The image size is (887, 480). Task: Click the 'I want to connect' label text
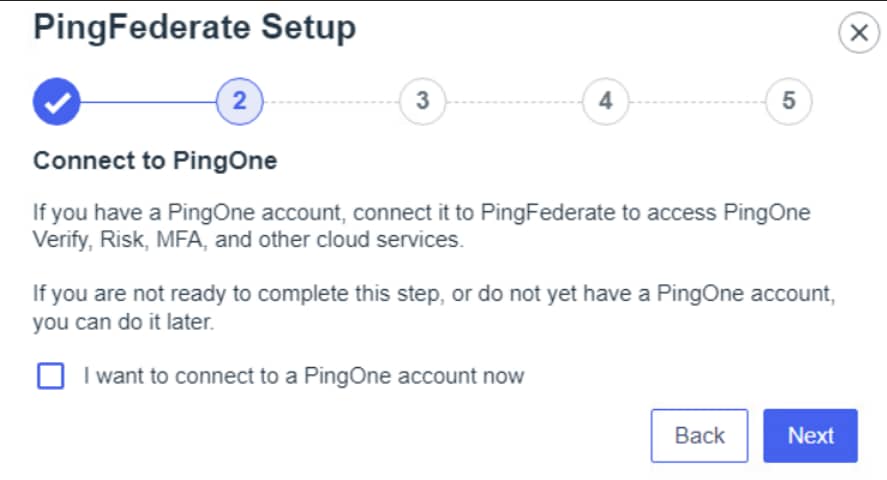[x=304, y=377]
